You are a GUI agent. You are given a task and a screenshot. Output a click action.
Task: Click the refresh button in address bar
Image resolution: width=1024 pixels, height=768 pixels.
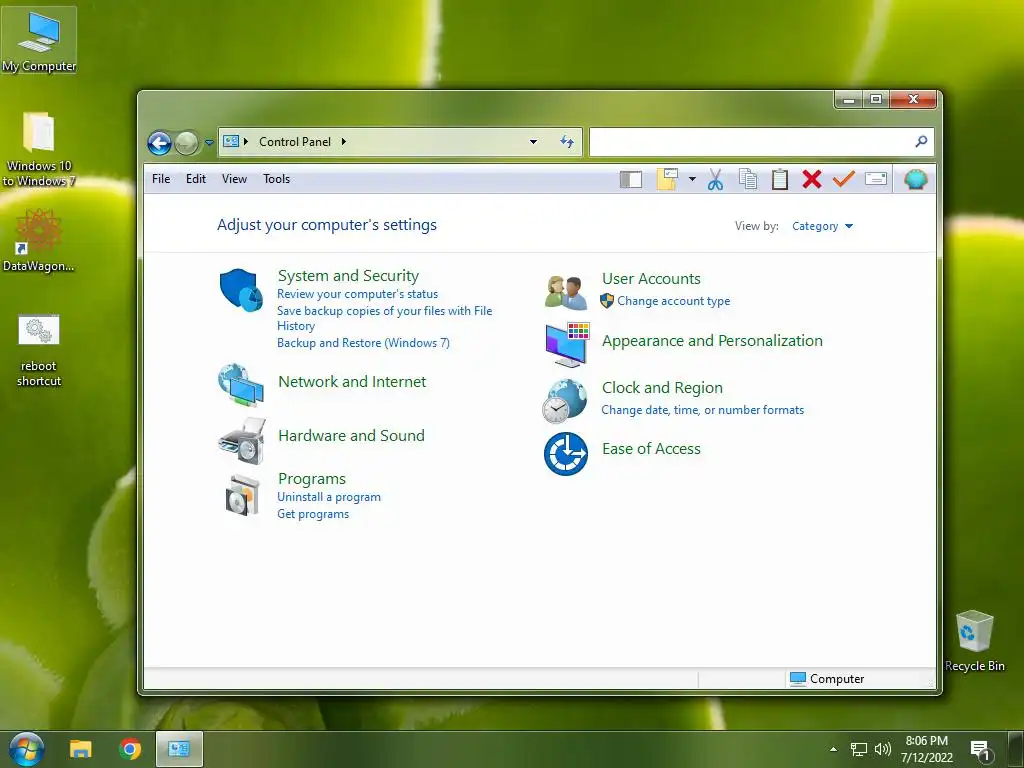[567, 142]
